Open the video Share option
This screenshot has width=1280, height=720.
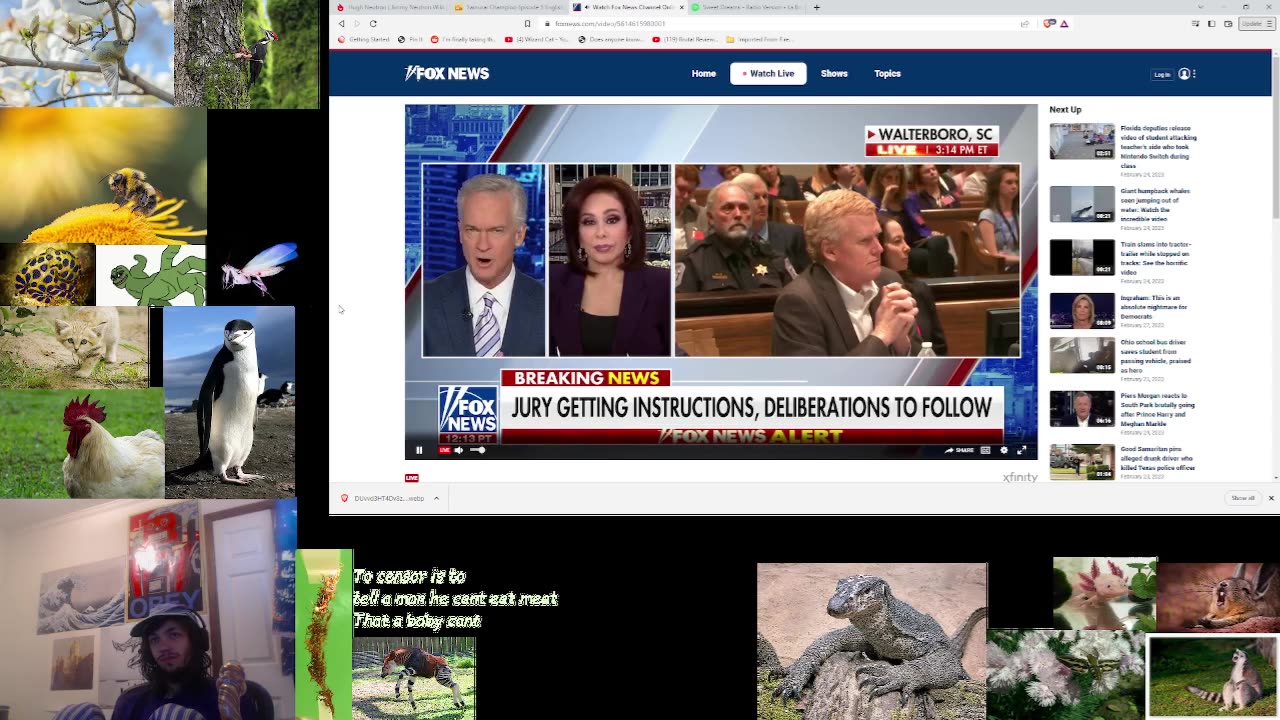click(x=959, y=450)
